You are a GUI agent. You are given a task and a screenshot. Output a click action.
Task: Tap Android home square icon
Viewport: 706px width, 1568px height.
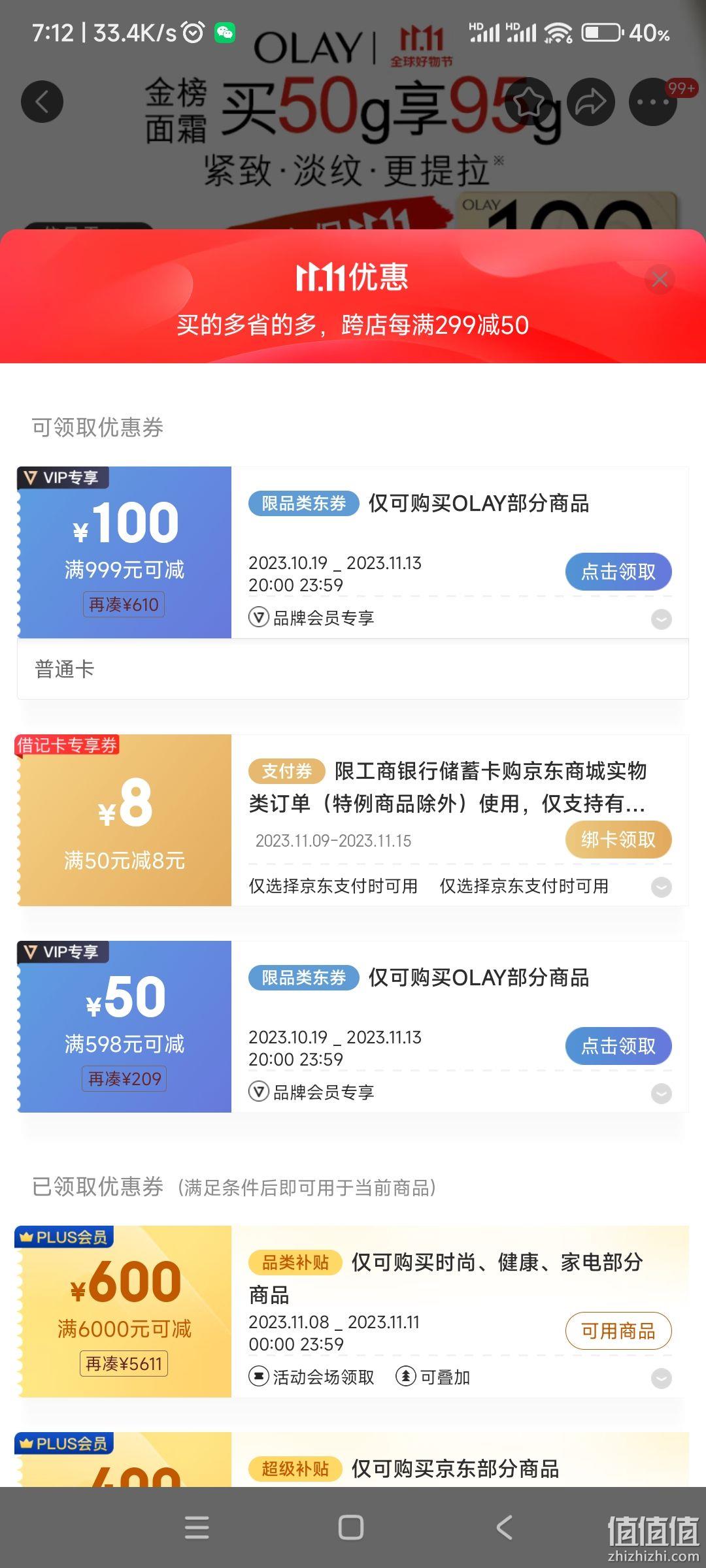tap(351, 1527)
